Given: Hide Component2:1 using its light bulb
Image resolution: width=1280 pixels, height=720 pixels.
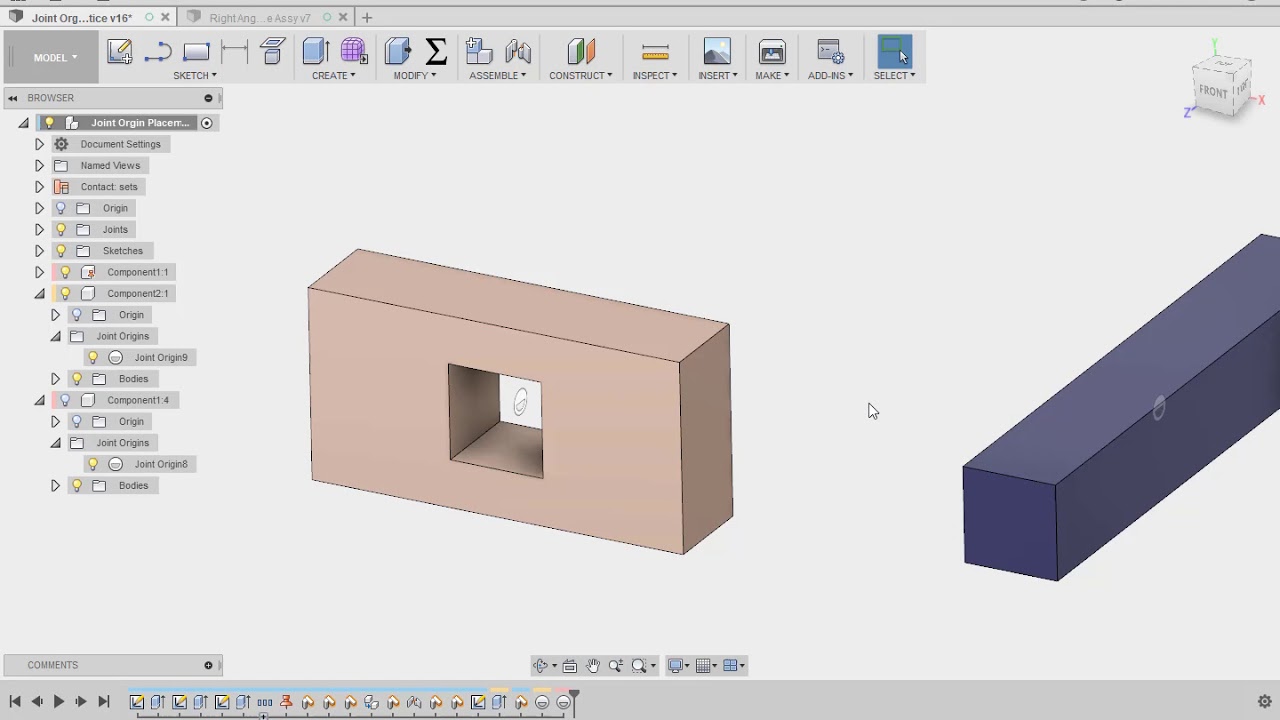Looking at the screenshot, I should pos(65,293).
